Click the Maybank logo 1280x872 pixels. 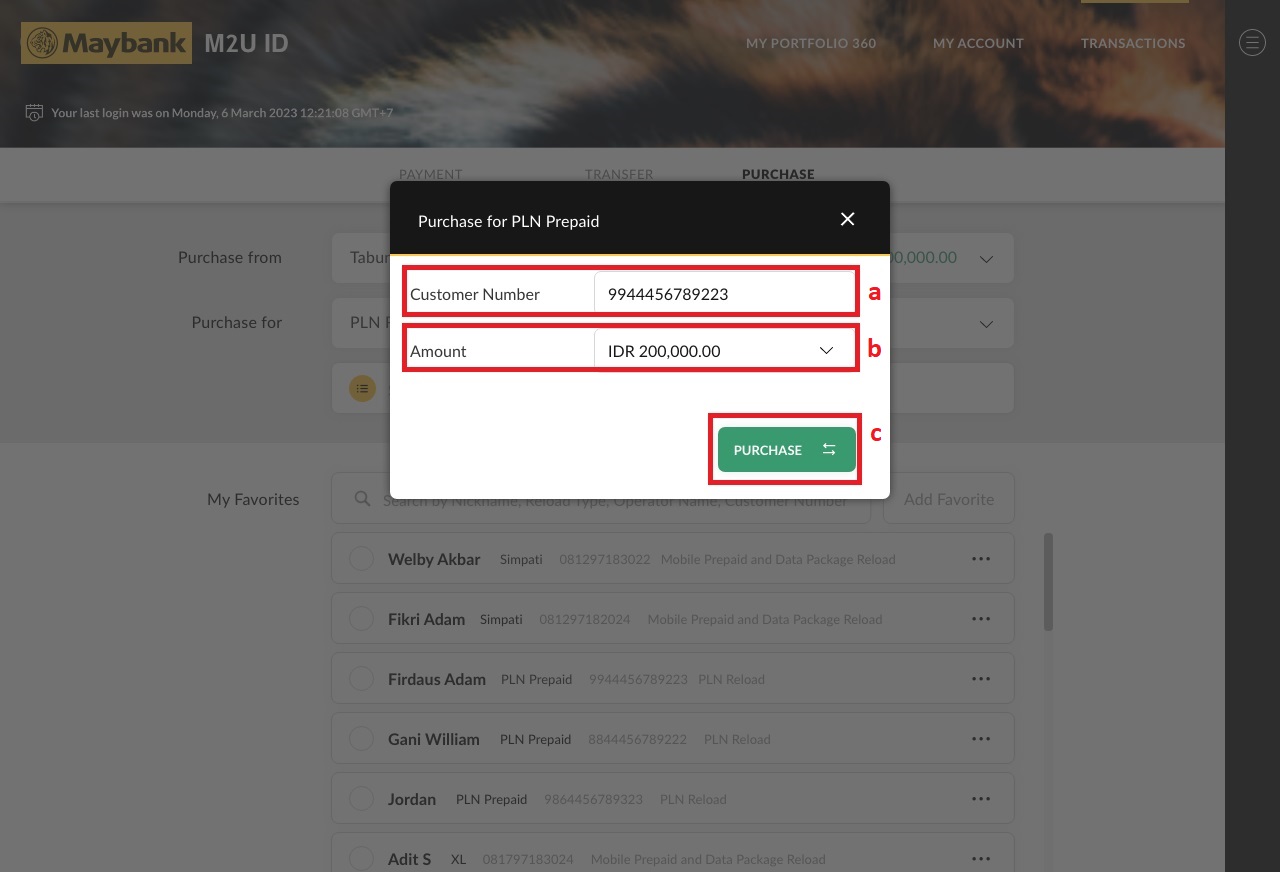pos(106,43)
